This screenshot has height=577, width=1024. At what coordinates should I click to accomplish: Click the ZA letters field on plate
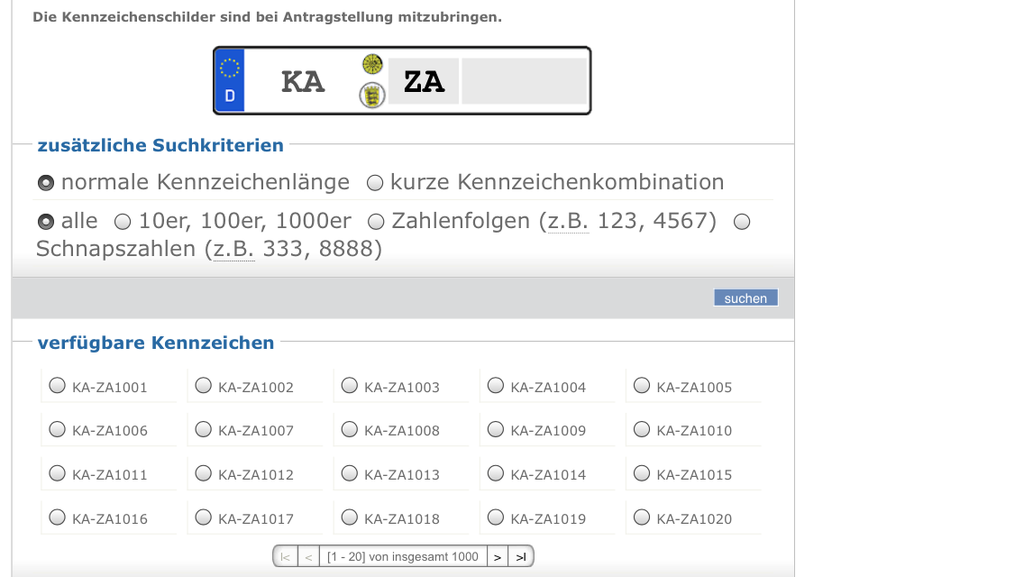click(x=424, y=82)
